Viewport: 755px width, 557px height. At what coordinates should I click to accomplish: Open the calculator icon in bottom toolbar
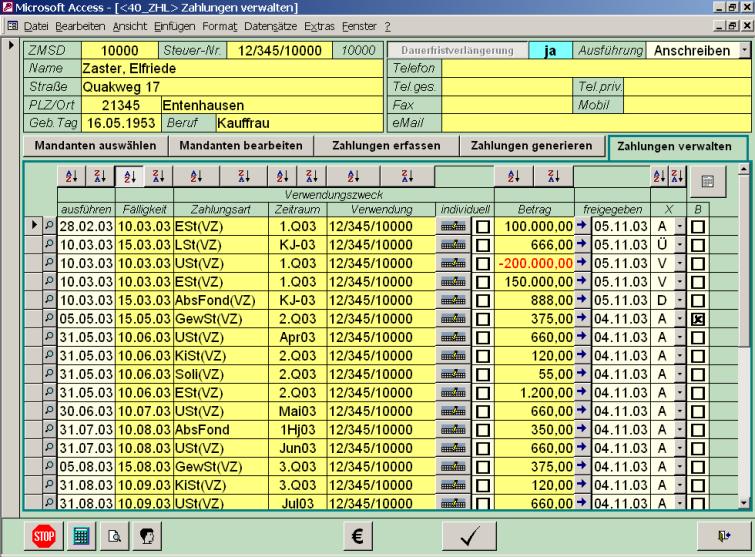tap(82, 535)
